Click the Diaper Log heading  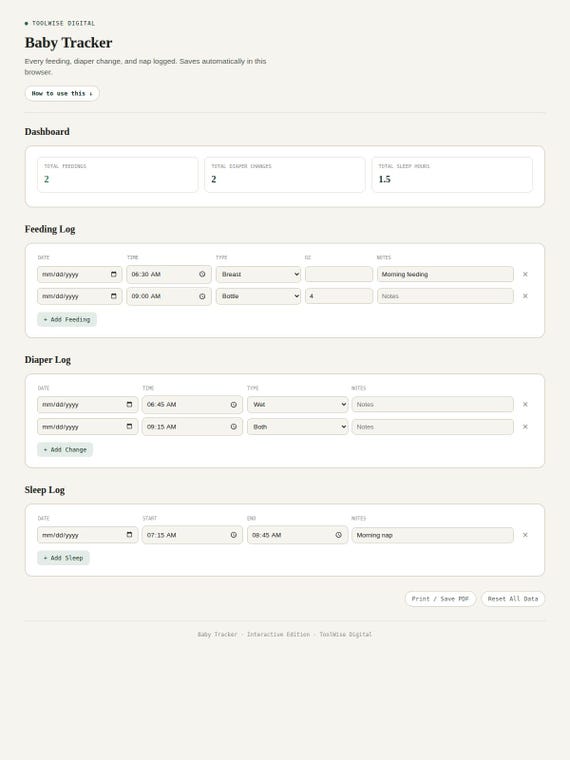[x=48, y=360]
